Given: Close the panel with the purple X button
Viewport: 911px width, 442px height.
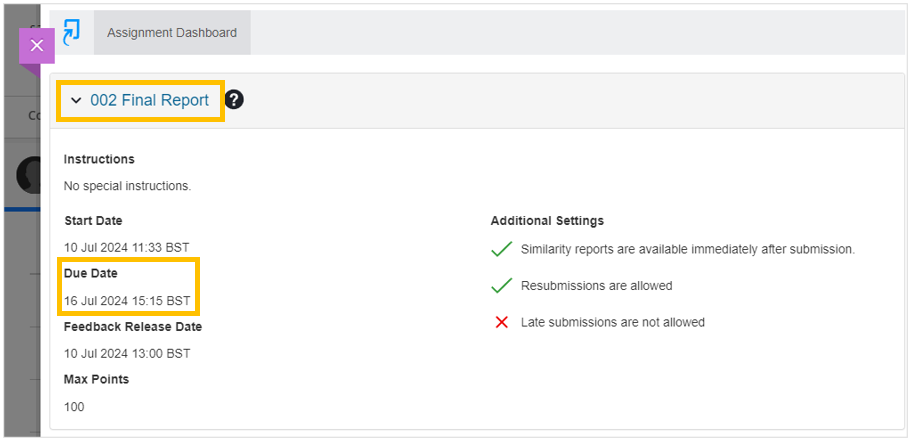Looking at the screenshot, I should (37, 45).
